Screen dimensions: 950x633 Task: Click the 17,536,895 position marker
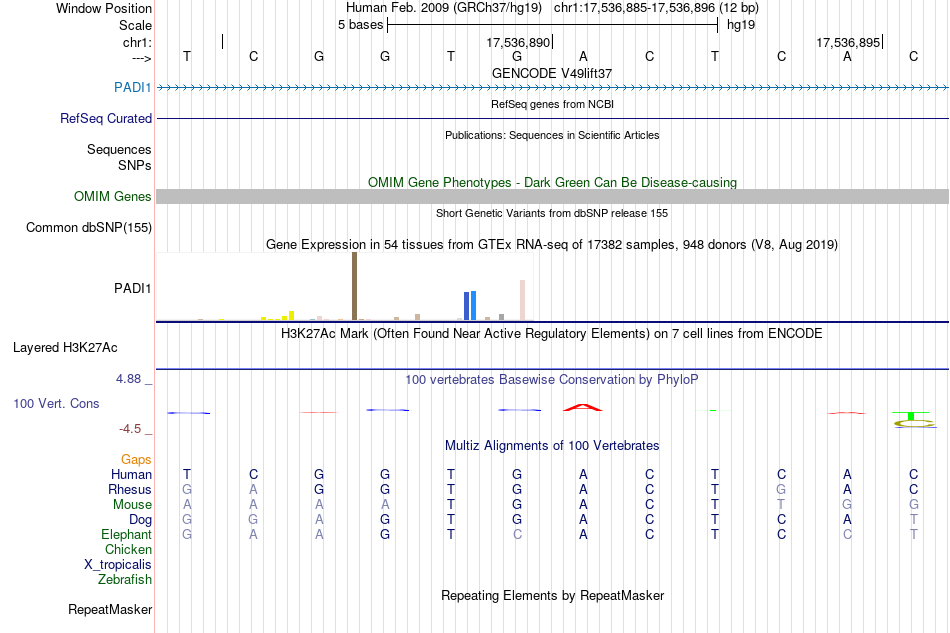(848, 42)
